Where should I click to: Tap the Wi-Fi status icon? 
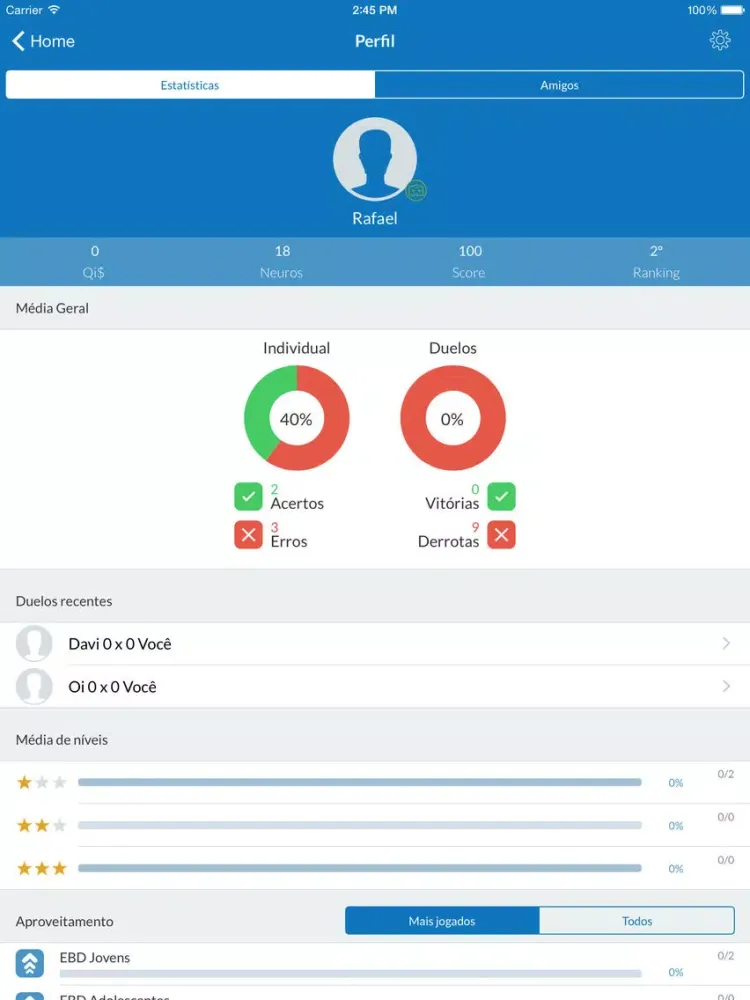click(54, 10)
